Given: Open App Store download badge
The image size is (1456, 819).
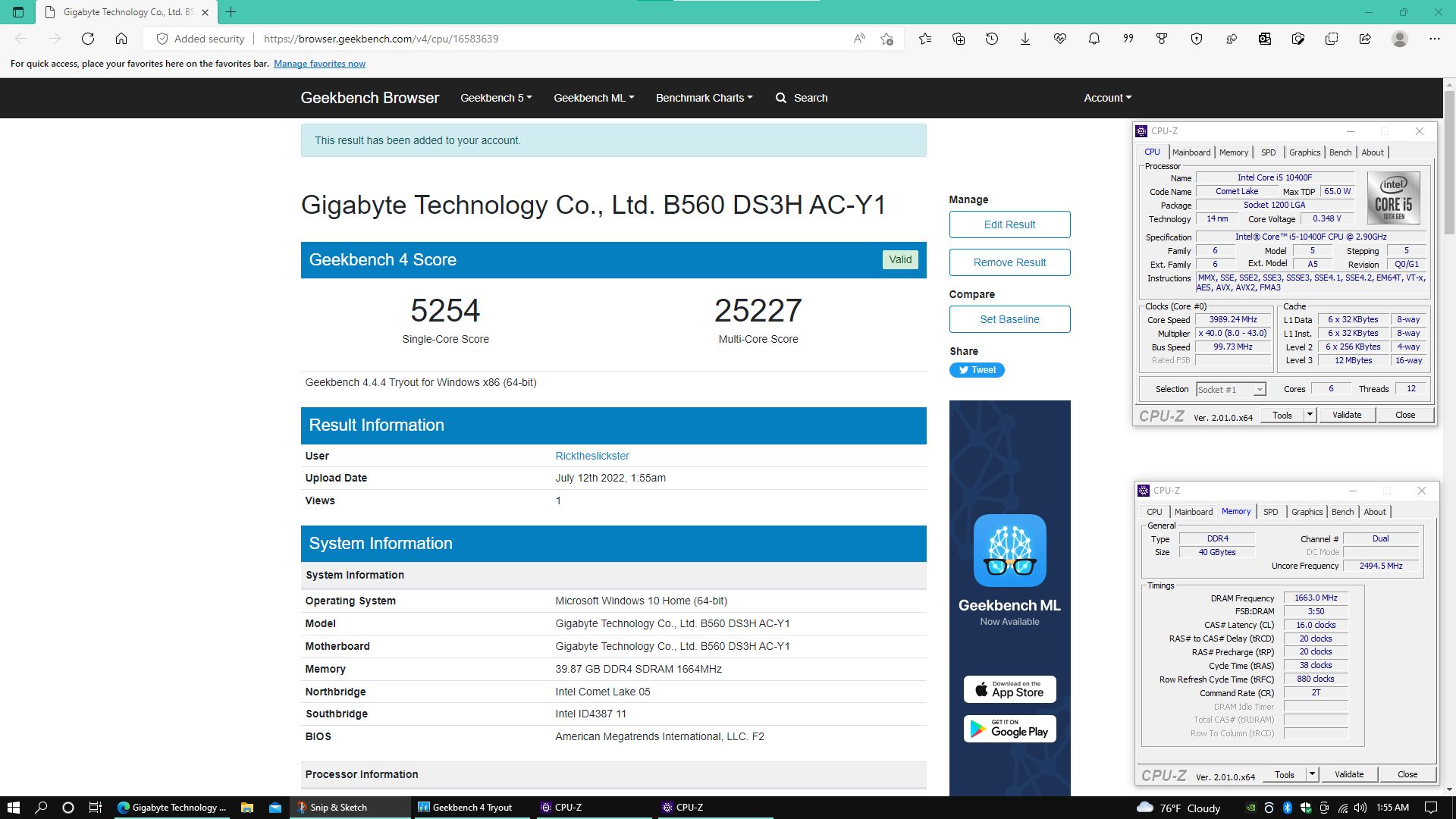Looking at the screenshot, I should pyautogui.click(x=1009, y=689).
